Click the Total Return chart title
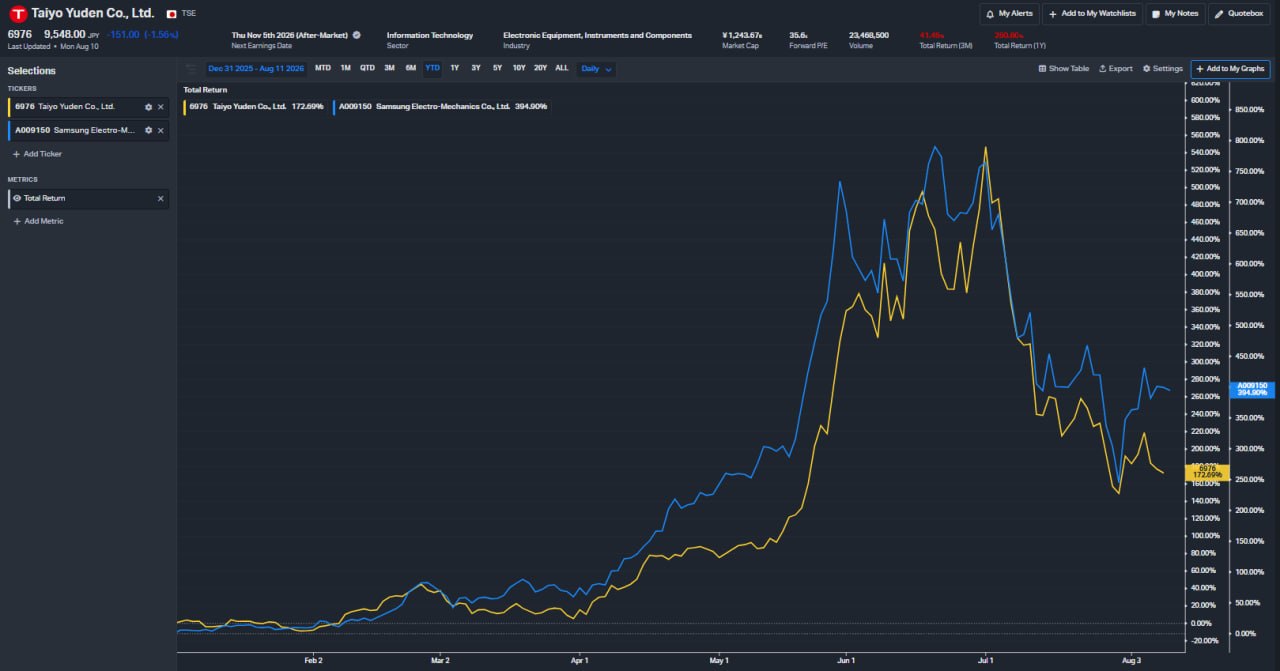Screen dimensions: 1280x671 [x=205, y=90]
